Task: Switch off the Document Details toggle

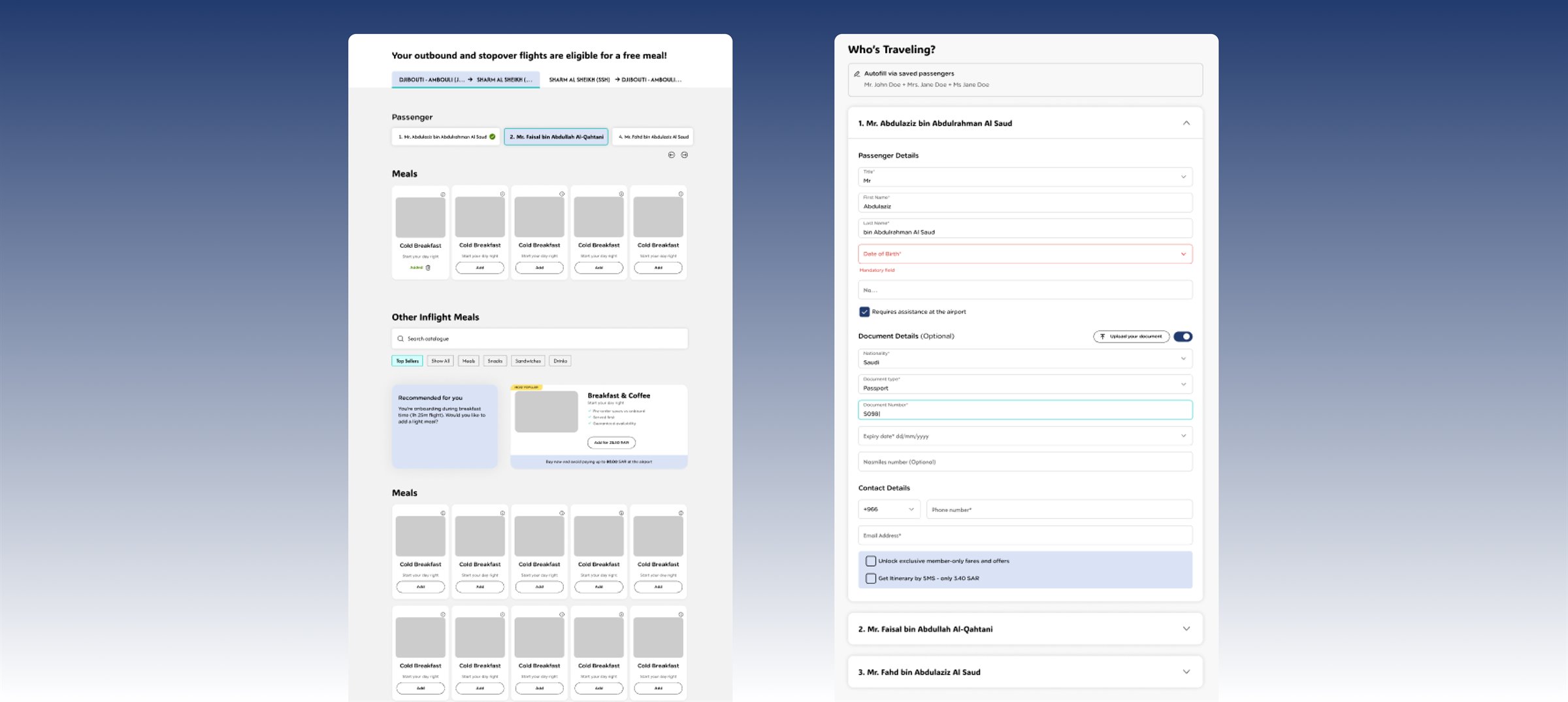Action: tap(1183, 337)
